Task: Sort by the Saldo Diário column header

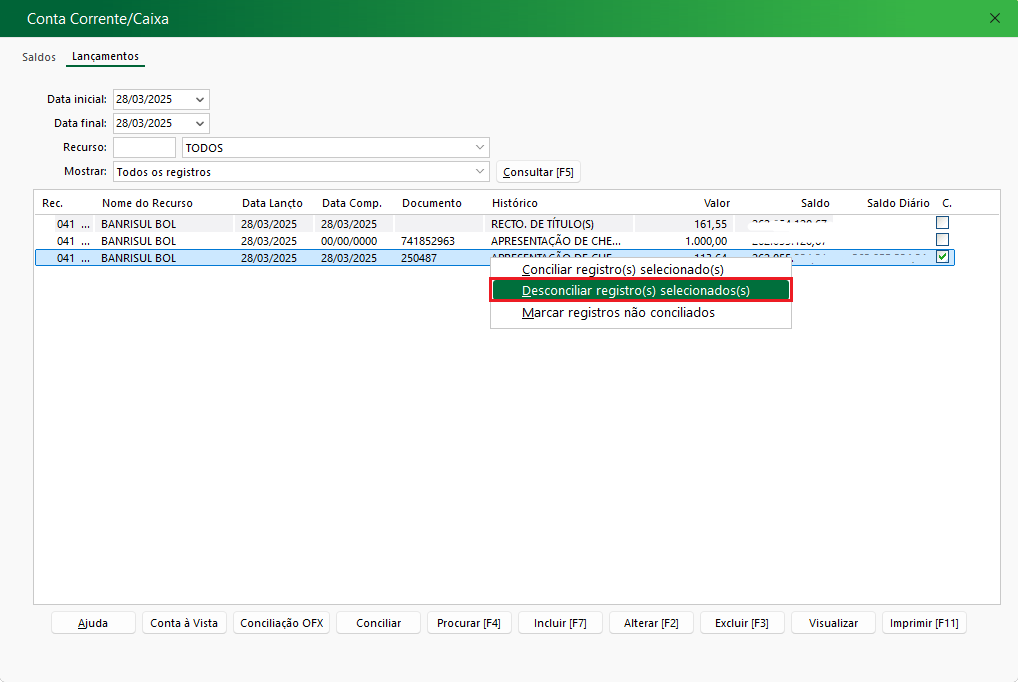Action: tap(898, 203)
